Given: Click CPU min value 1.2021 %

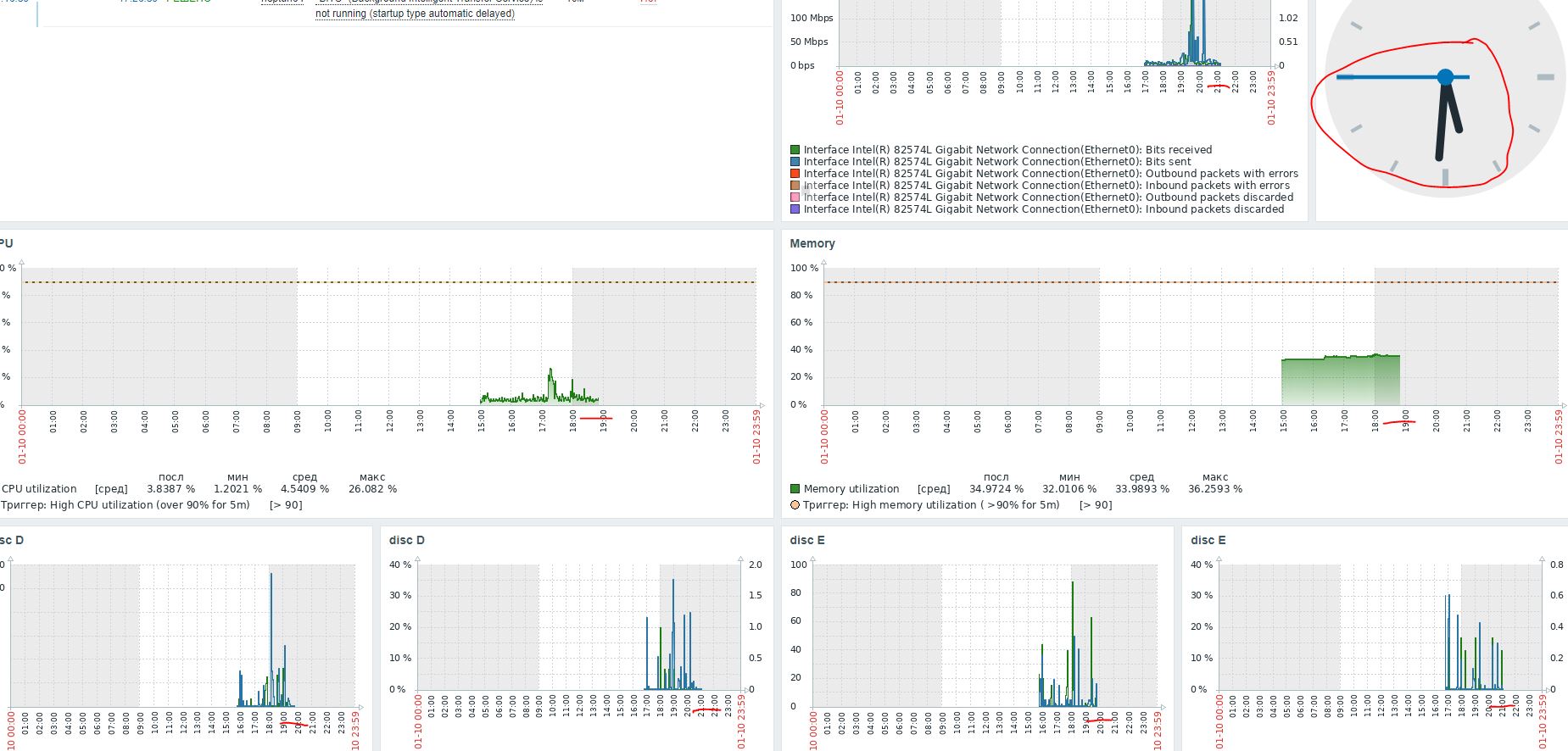Looking at the screenshot, I should point(237,489).
